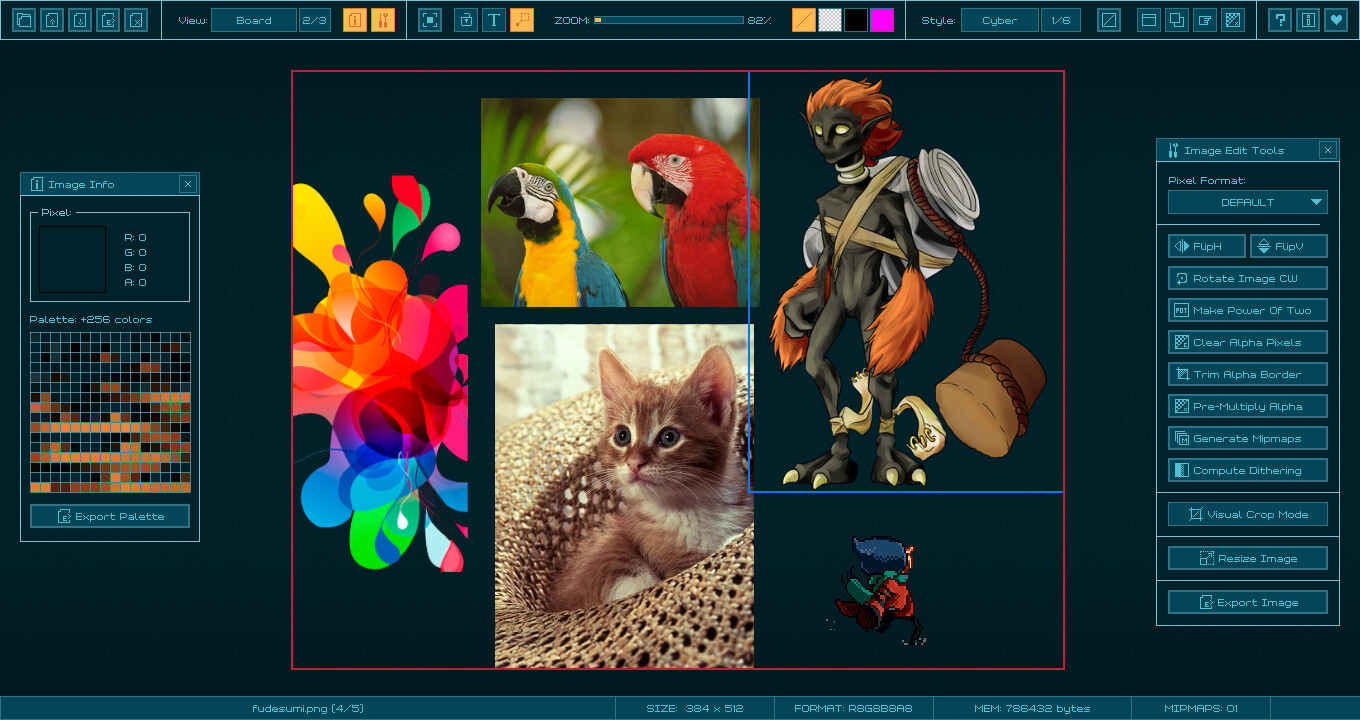Click the Rotate Image CW button

pyautogui.click(x=1247, y=277)
